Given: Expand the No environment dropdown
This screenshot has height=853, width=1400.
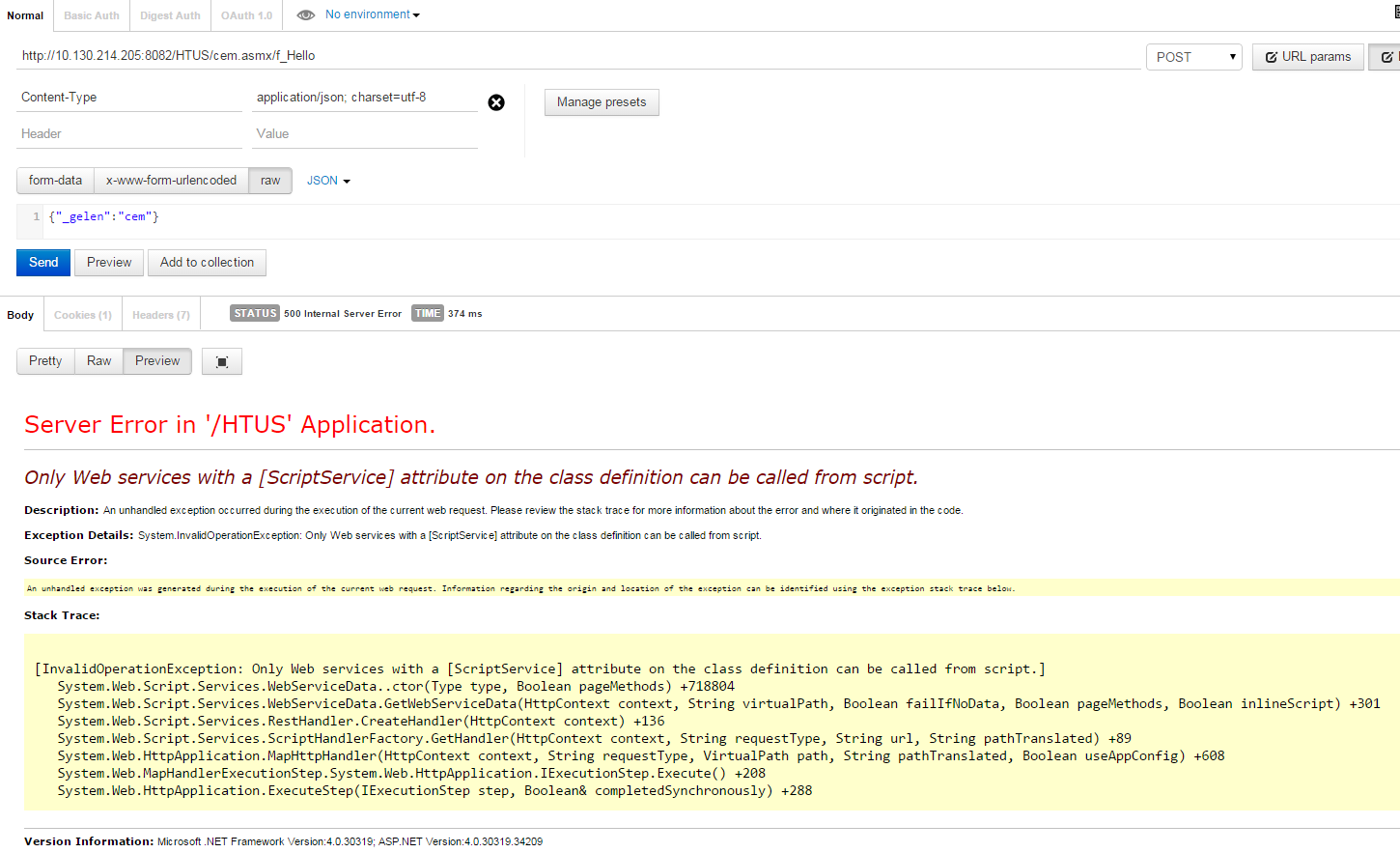Looking at the screenshot, I should point(373,14).
